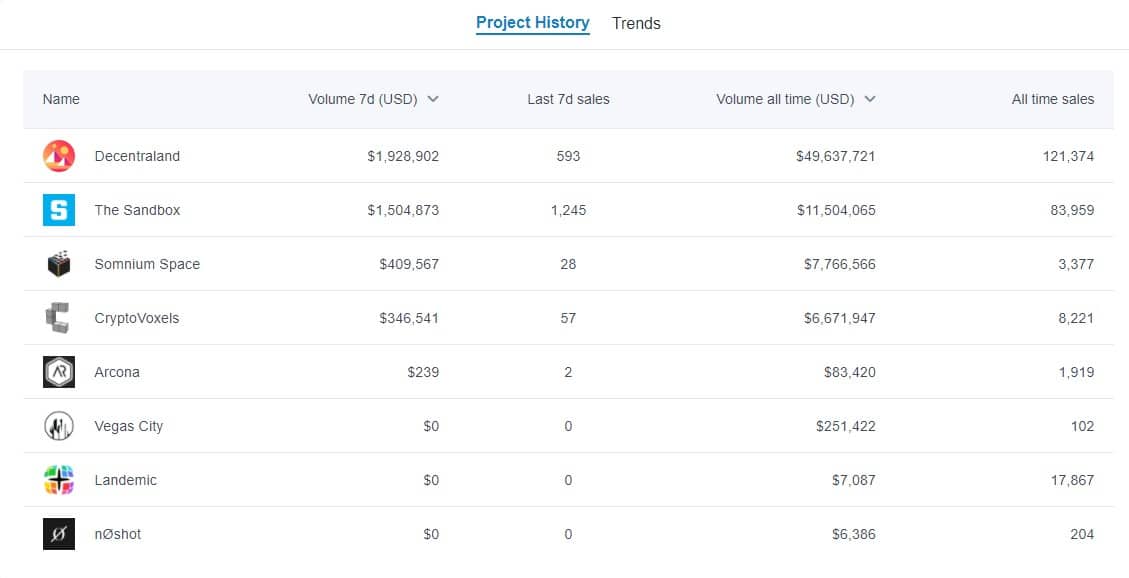Sort by the Name column header
Image resolution: width=1129 pixels, height=578 pixels.
(x=61, y=99)
